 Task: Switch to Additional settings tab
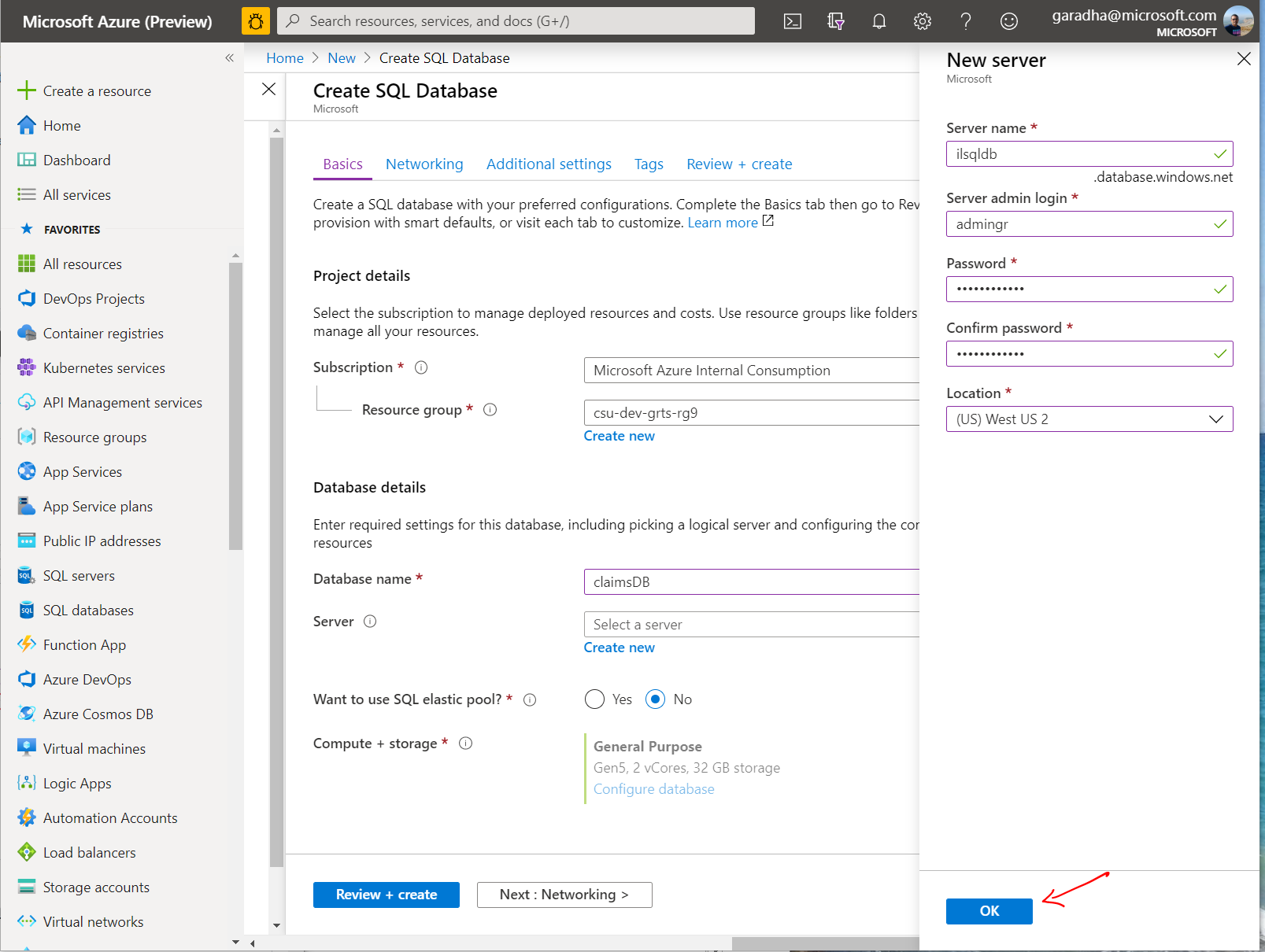point(549,164)
